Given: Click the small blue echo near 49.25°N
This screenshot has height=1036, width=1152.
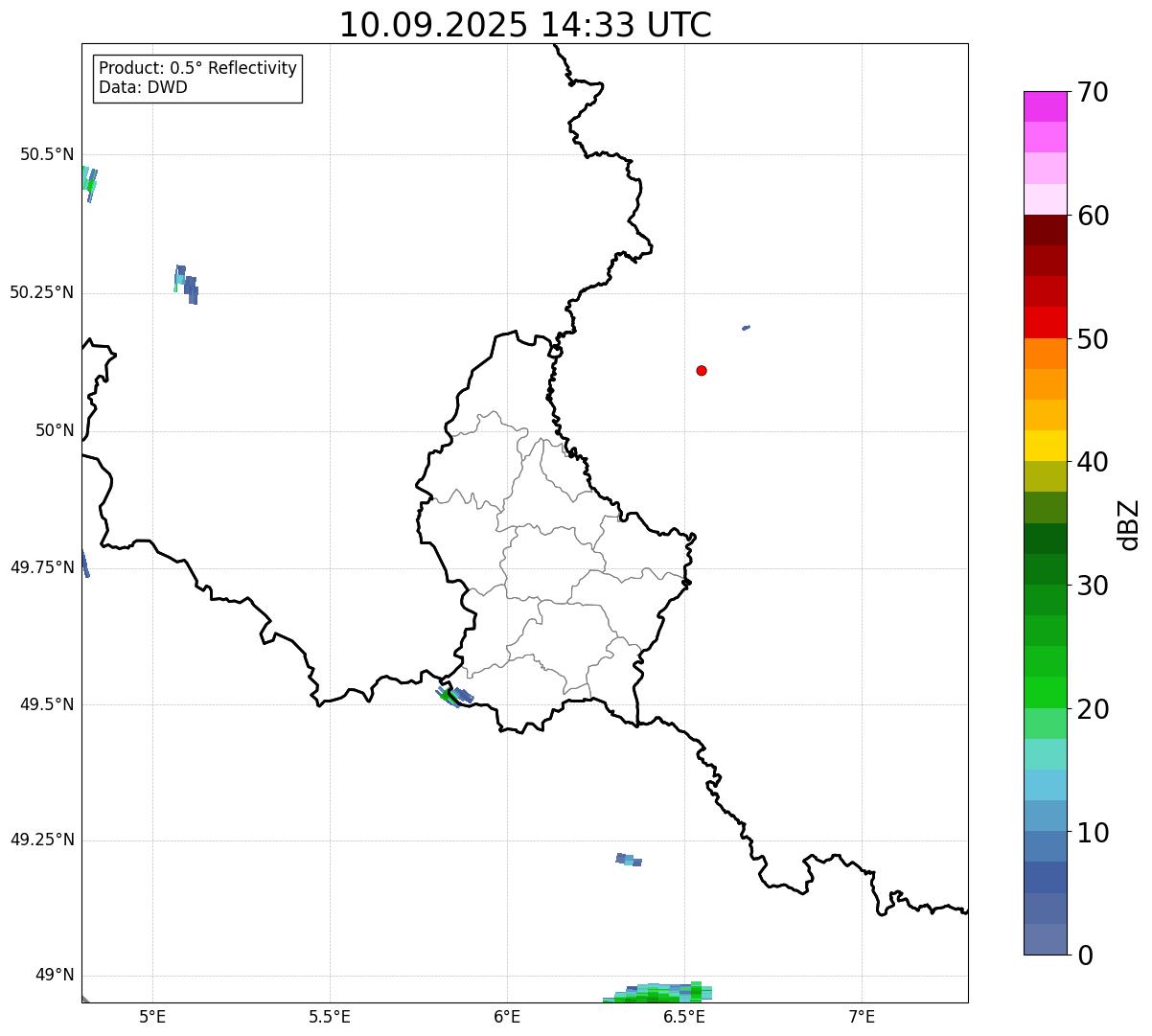Looking at the screenshot, I should pos(629,860).
